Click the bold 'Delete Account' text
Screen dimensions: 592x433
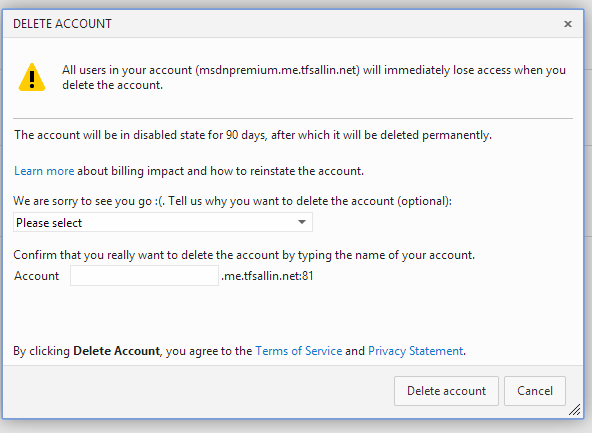coord(116,351)
